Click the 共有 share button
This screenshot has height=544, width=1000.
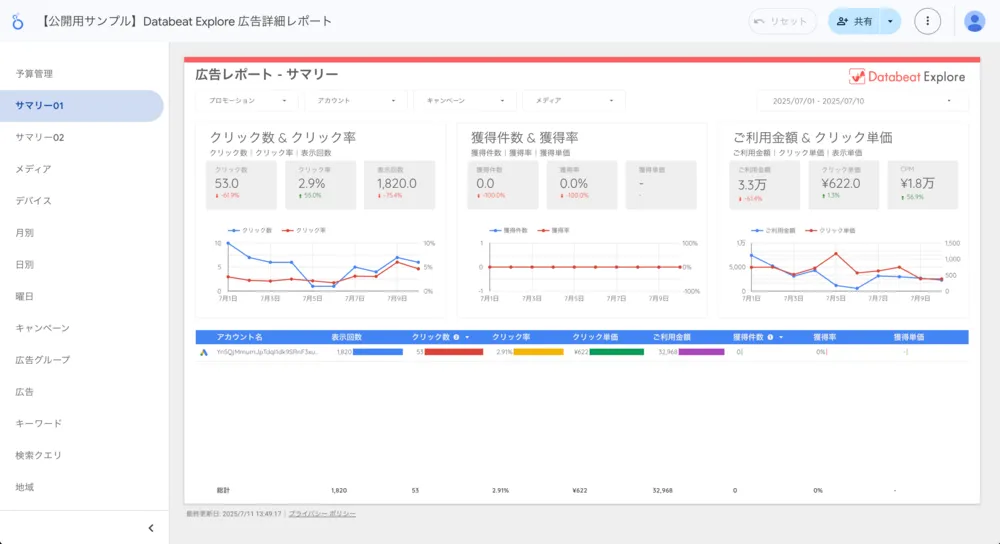point(854,21)
